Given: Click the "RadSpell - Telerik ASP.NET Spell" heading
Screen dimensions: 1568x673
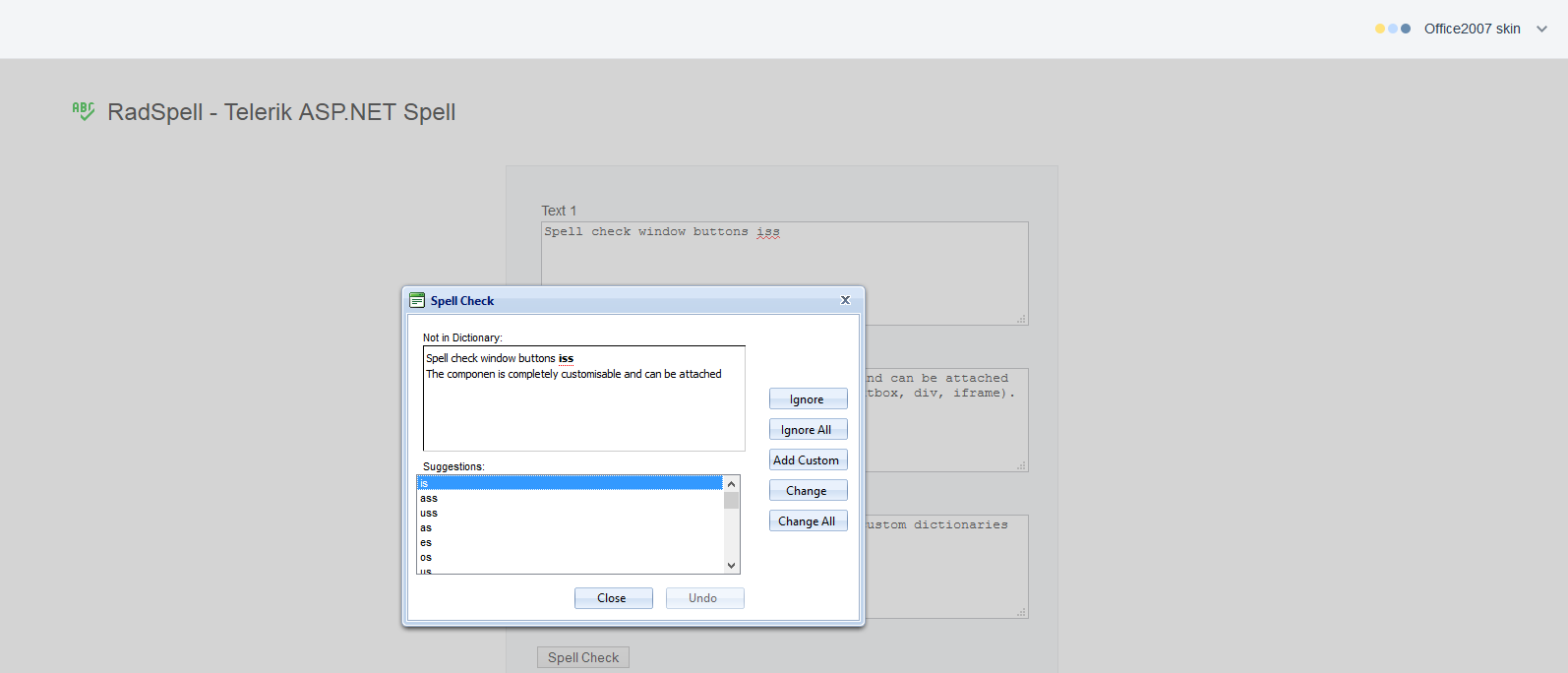Looking at the screenshot, I should pos(281,112).
